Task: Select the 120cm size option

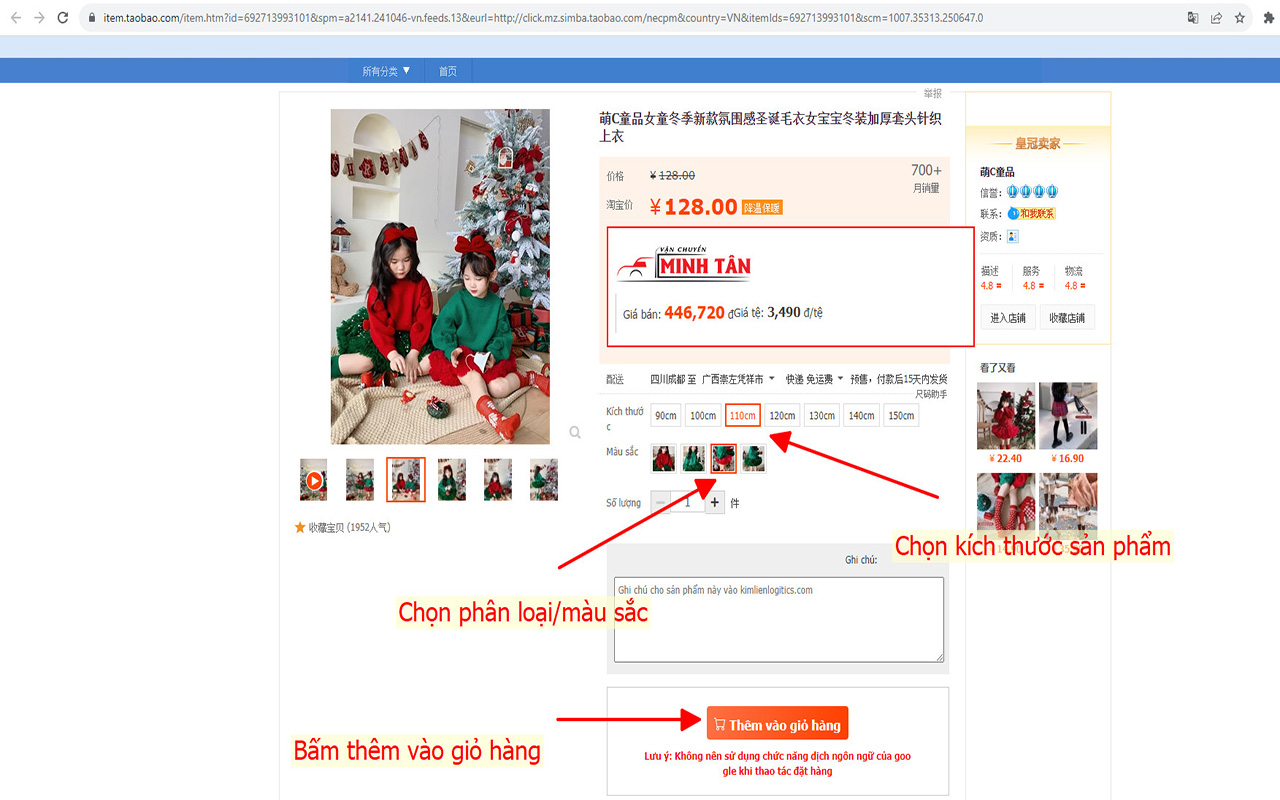Action: point(781,414)
